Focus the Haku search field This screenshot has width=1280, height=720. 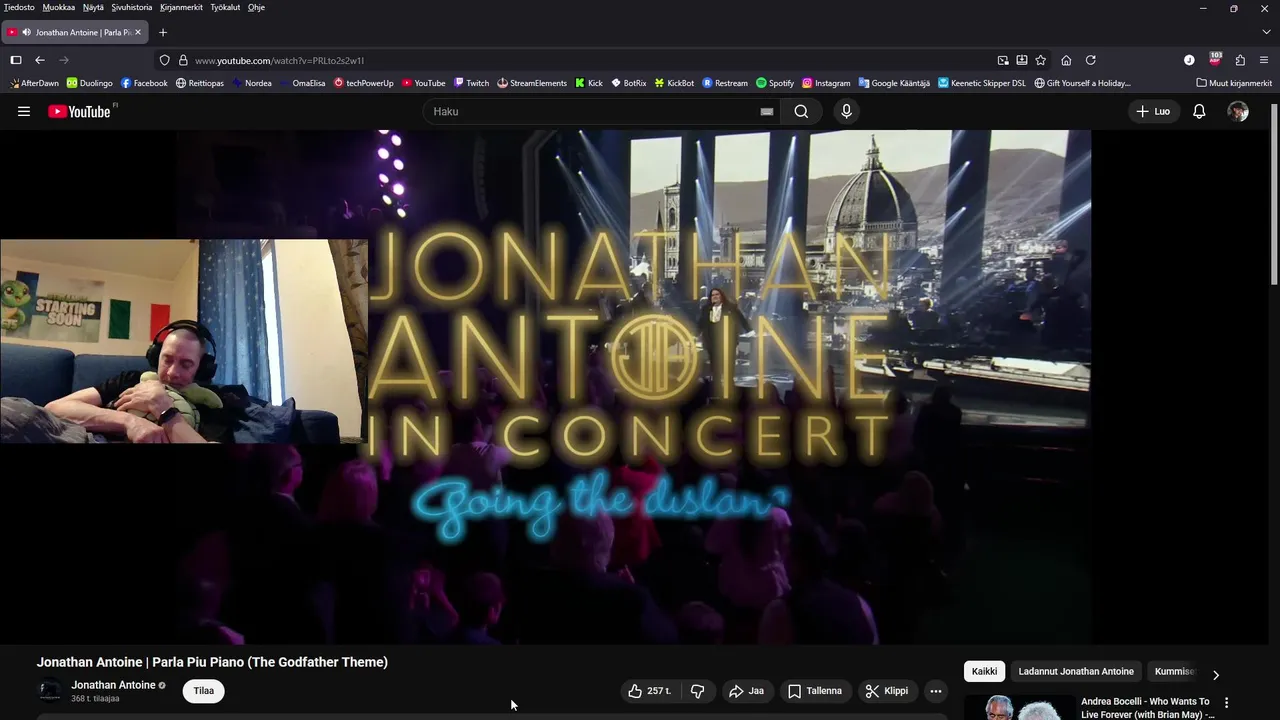600,111
